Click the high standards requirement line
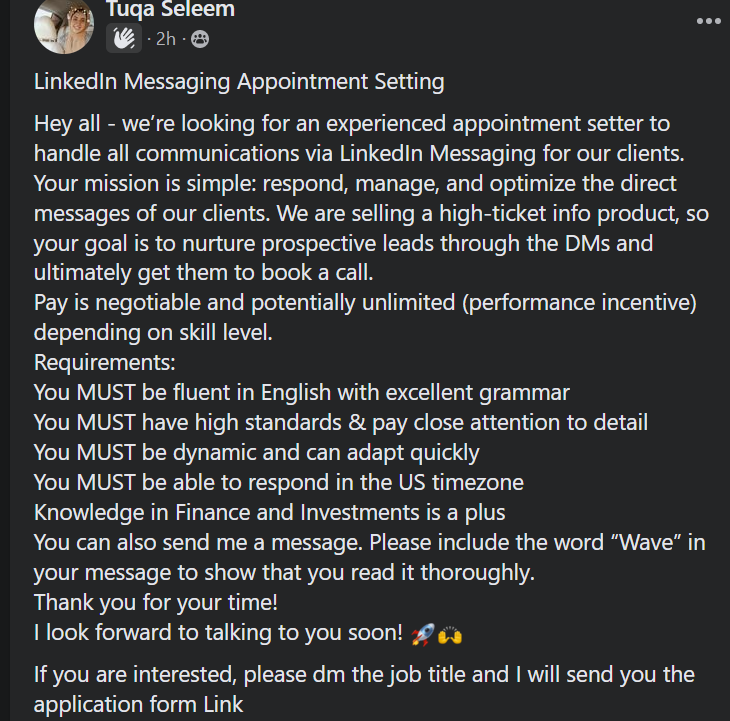This screenshot has height=721, width=730. point(341,423)
